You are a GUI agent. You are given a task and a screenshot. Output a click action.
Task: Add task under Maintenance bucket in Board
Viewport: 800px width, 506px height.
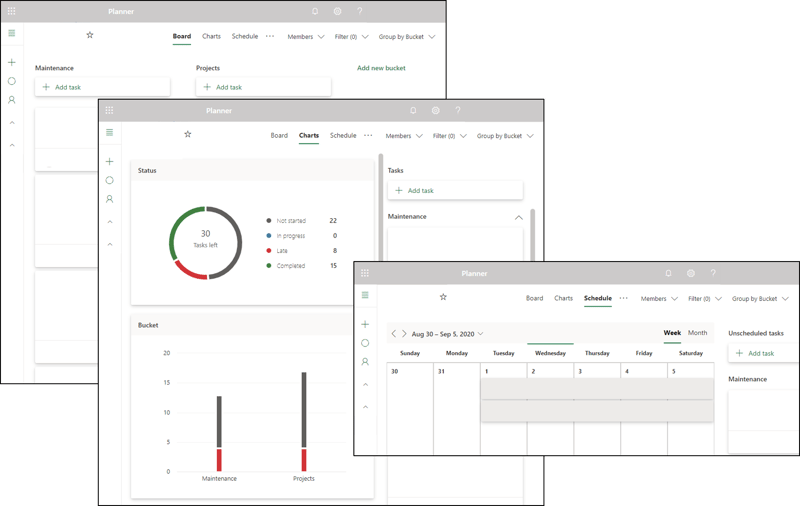click(x=102, y=87)
